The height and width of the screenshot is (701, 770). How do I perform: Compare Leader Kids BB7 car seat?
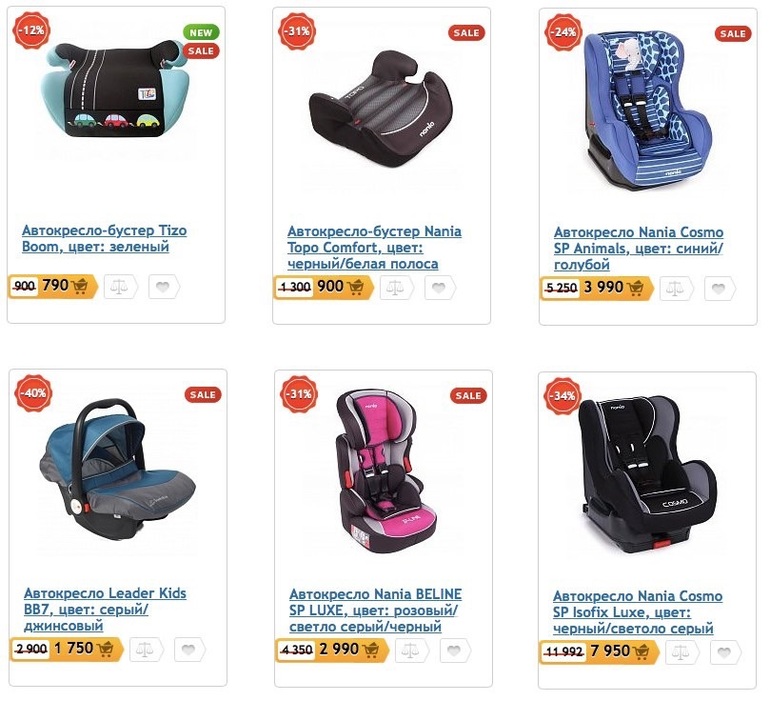(x=146, y=650)
